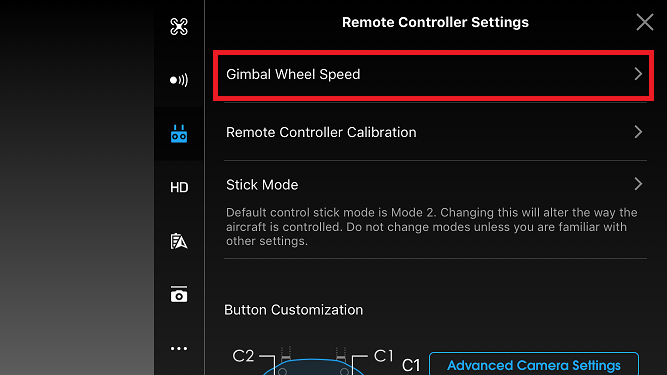Click the C1 label on controller diagram
Viewport: 667px width, 375px height.
(383, 356)
